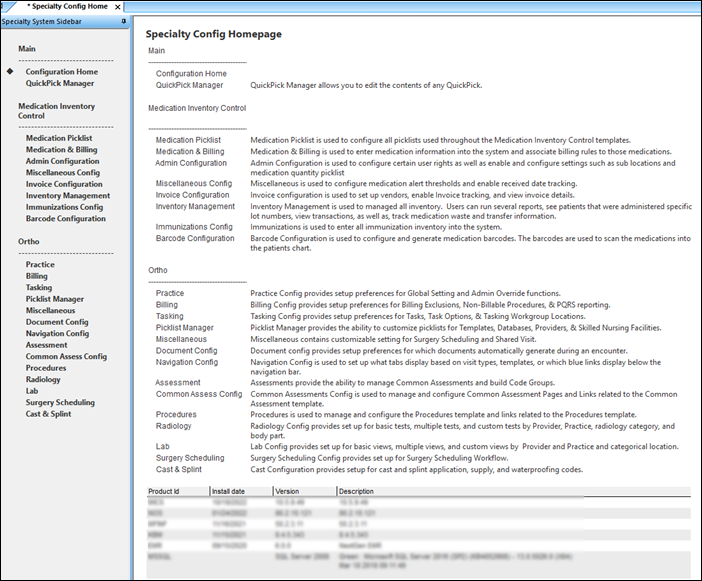Click Miscellaneous Config on the homepage list
702x581 pixels.
coord(194,184)
